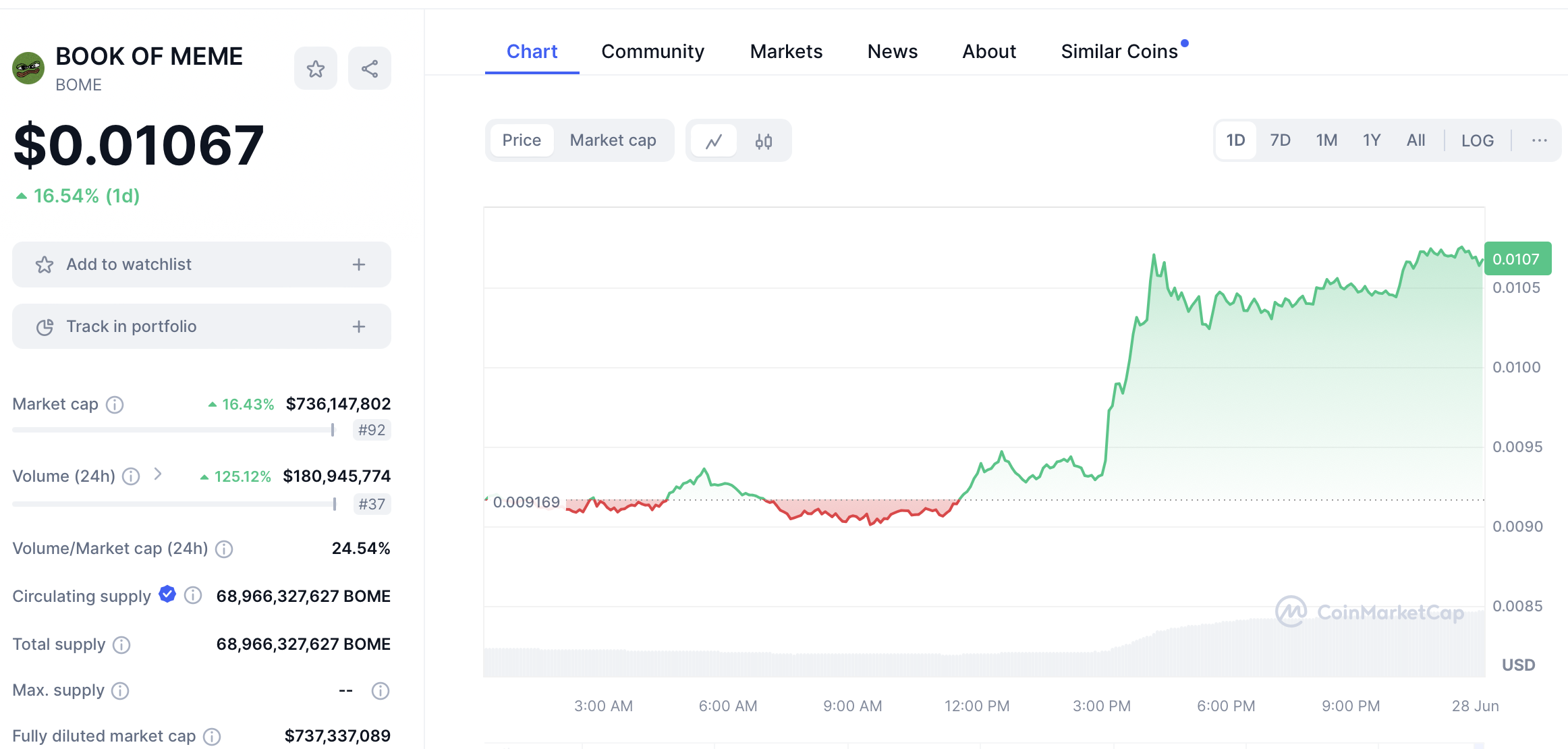The width and height of the screenshot is (1568, 749).
Task: Open the Total supply info icon
Action: [121, 645]
